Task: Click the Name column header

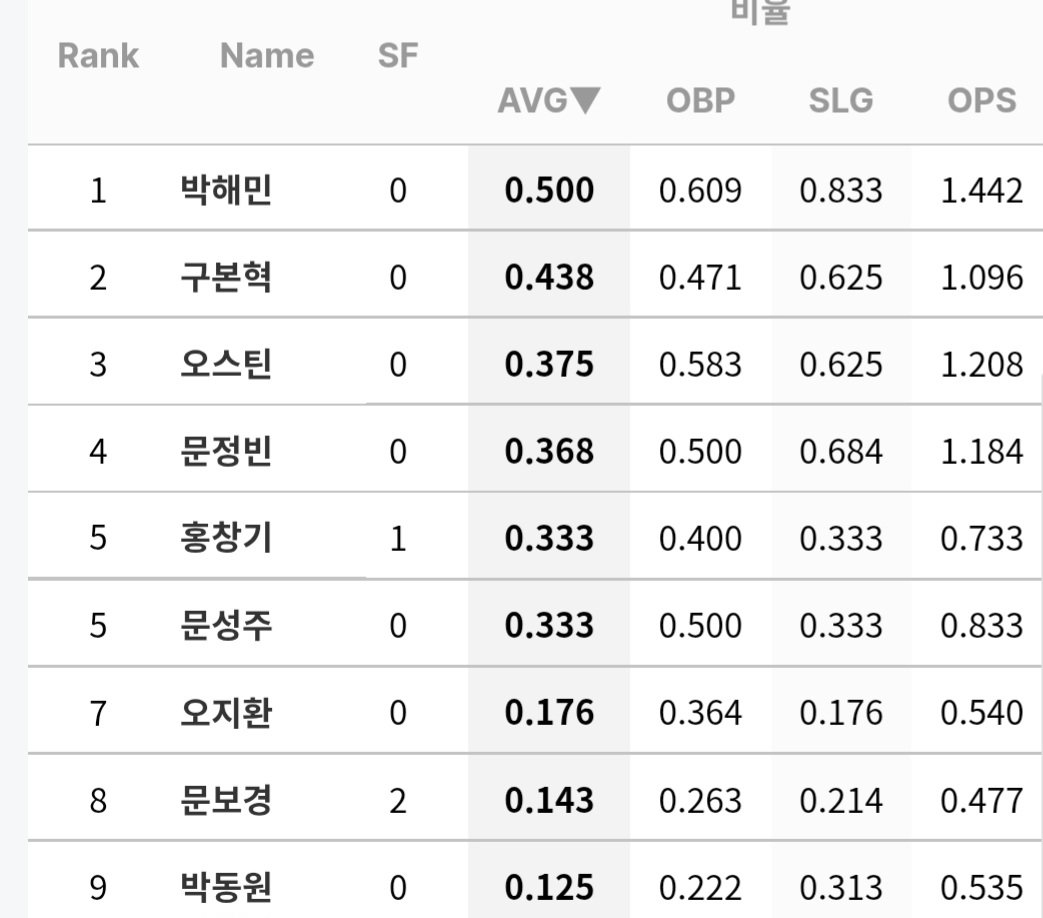Action: [x=267, y=55]
